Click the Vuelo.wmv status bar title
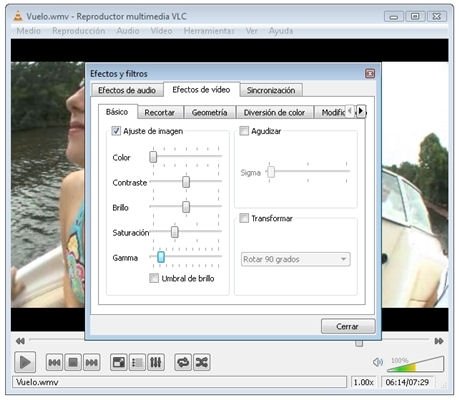 tap(180, 382)
